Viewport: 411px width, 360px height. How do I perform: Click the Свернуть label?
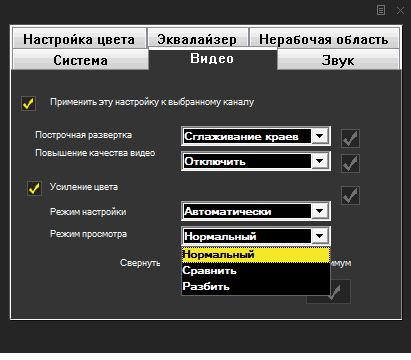click(140, 263)
